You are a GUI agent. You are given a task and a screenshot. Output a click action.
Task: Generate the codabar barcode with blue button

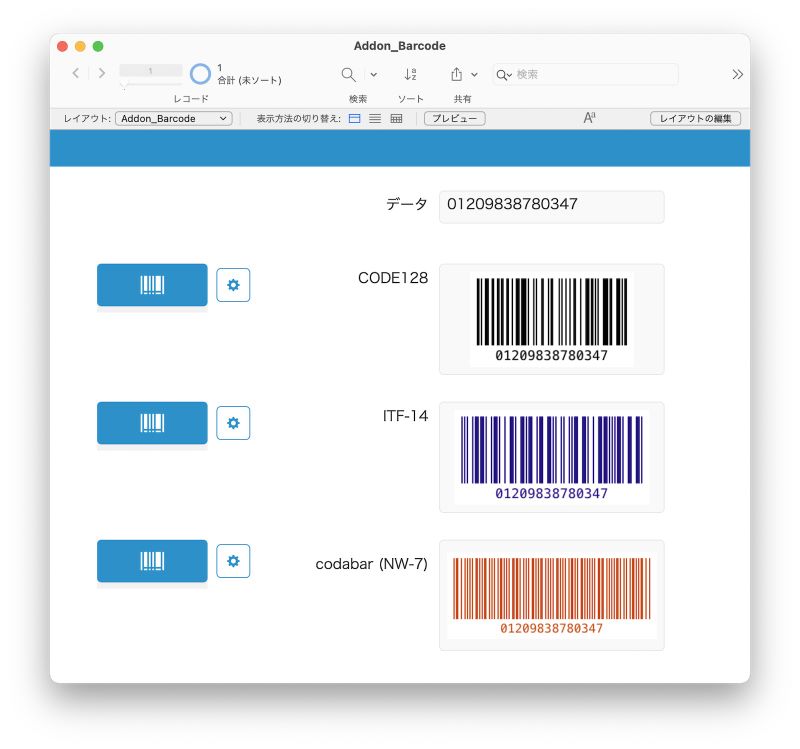152,561
